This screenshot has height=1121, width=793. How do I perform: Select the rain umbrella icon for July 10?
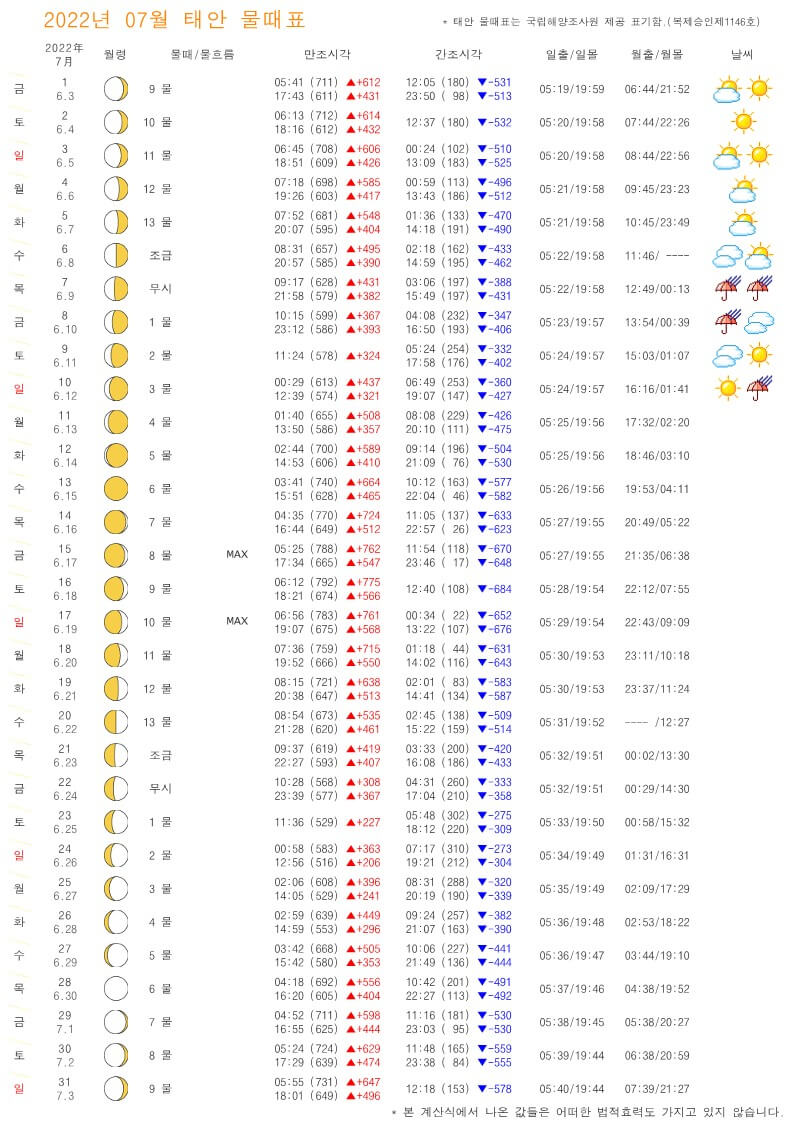(x=759, y=388)
